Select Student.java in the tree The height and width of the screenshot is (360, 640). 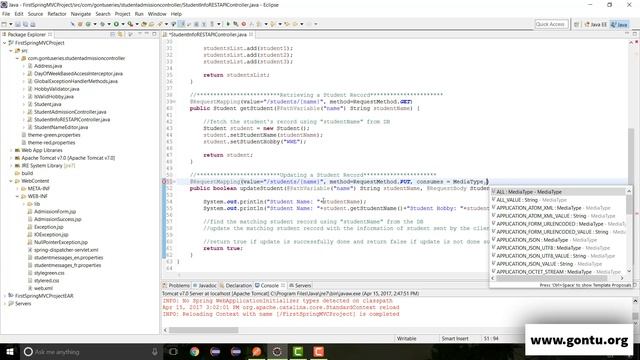47,104
